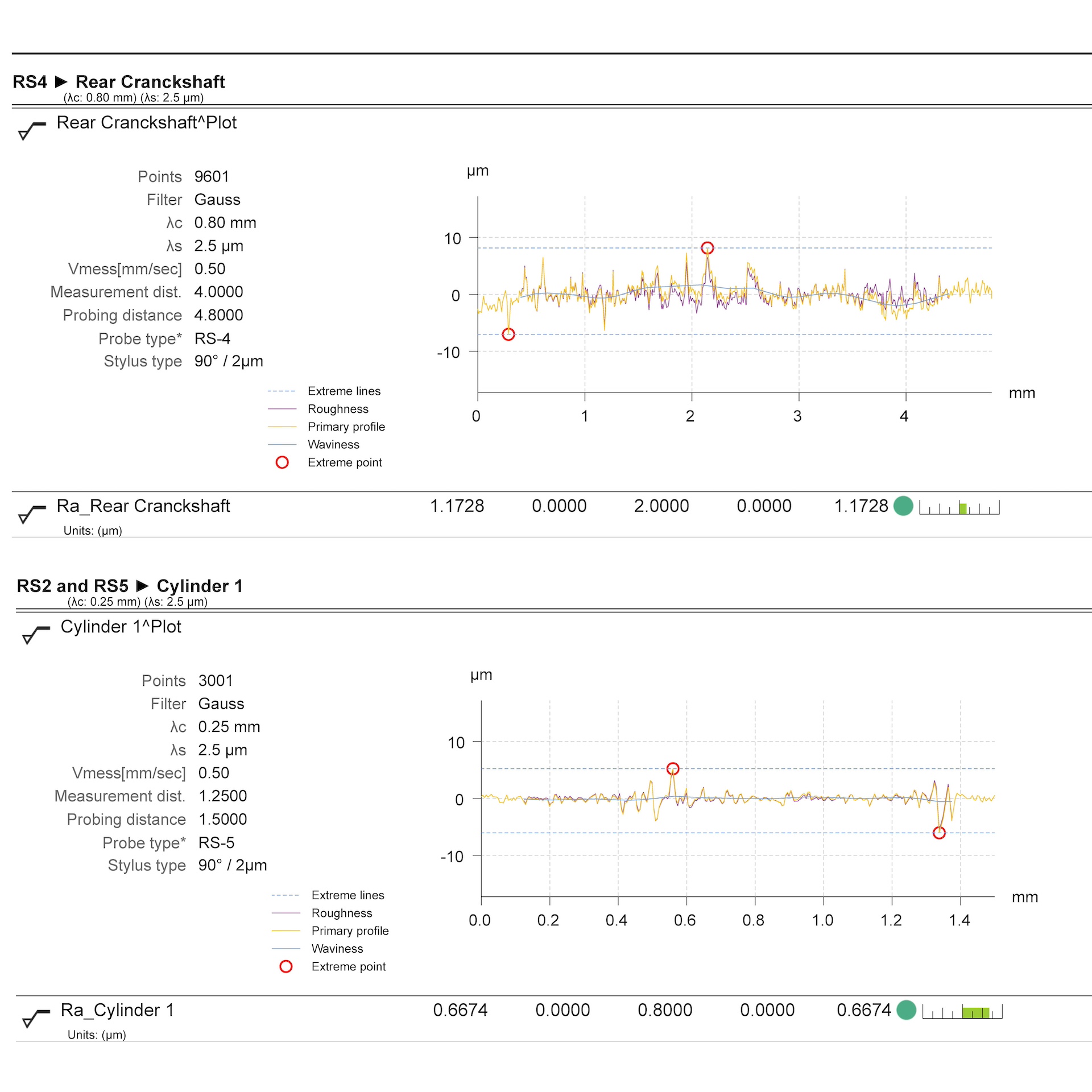Click roughness symbol icon beside Ra_Rear Cranckshaft
This screenshot has height=1092, width=1092.
click(31, 514)
